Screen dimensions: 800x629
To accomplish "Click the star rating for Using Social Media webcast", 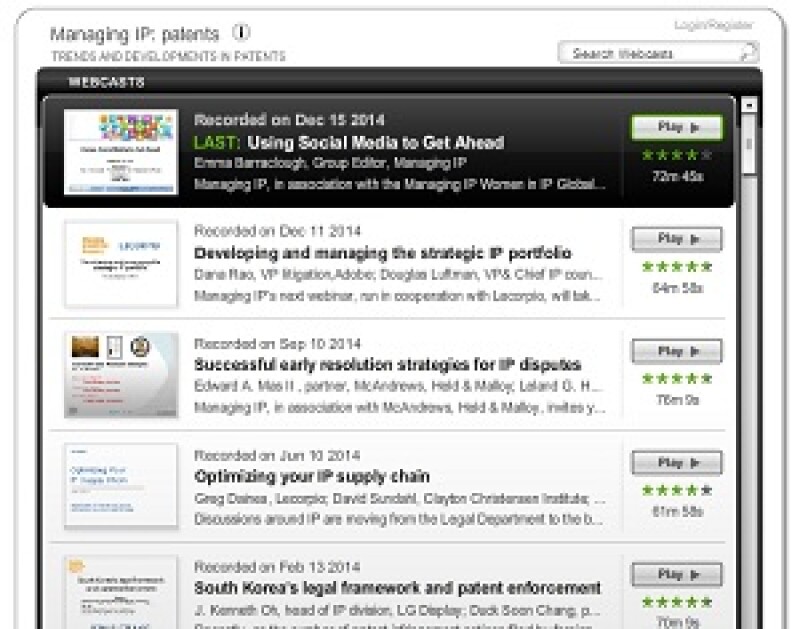I will coord(677,154).
